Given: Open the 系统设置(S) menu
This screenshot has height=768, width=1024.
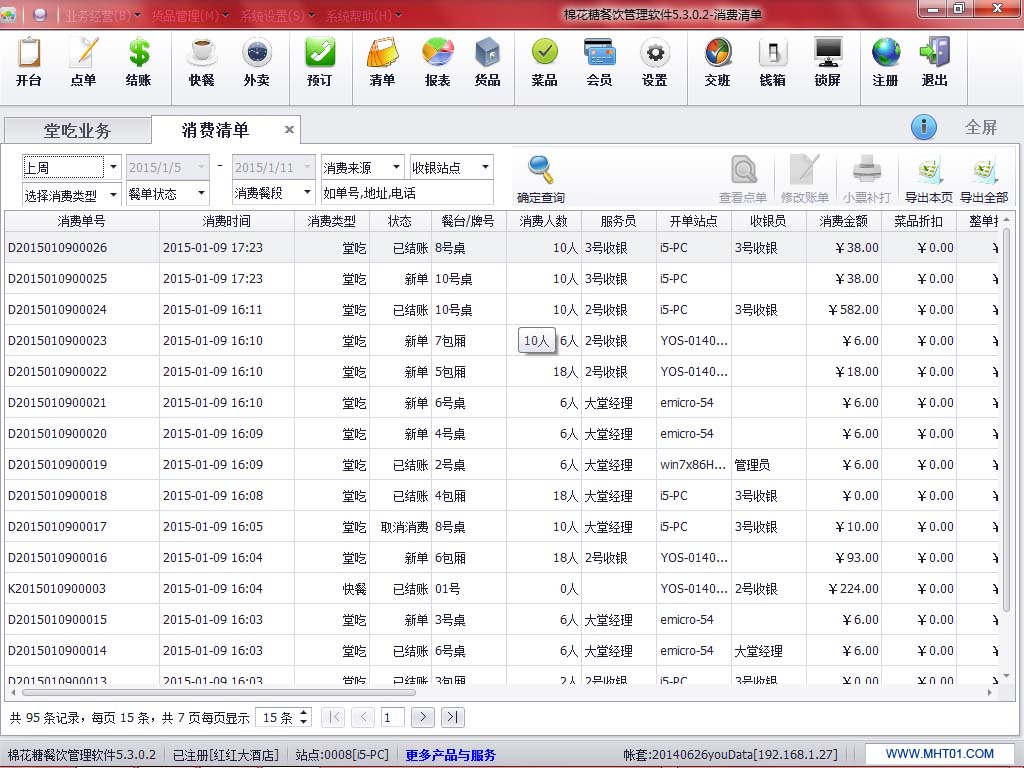Looking at the screenshot, I should (278, 15).
